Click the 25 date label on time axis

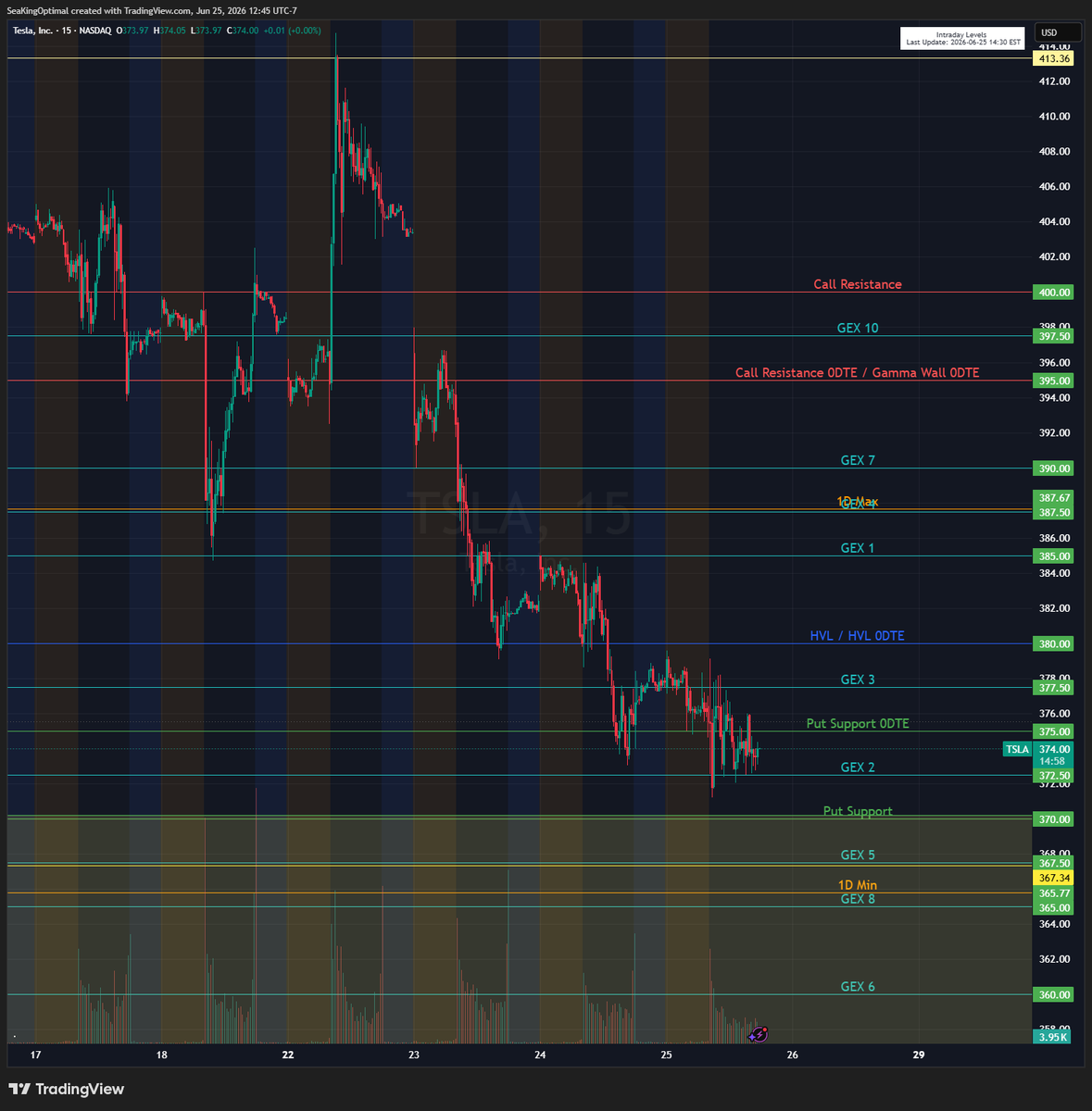666,1055
